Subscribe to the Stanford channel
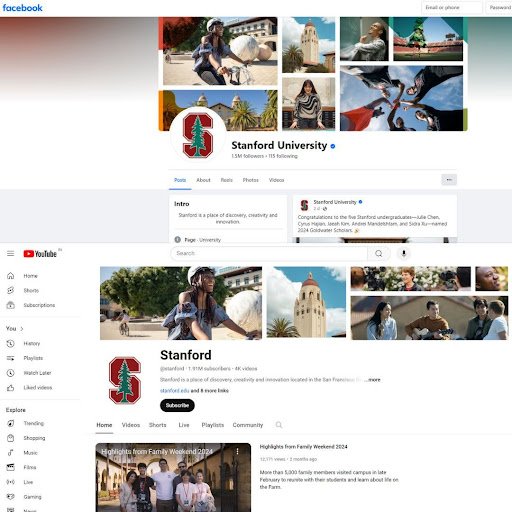 coord(177,405)
